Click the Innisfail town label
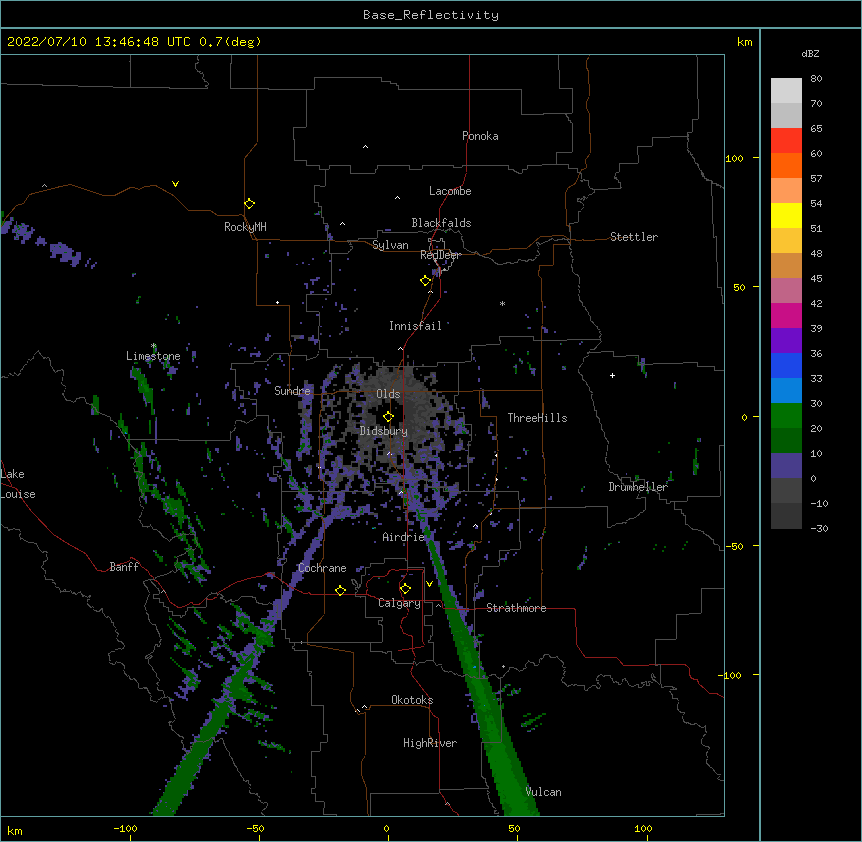The image size is (862, 842). coord(415,326)
